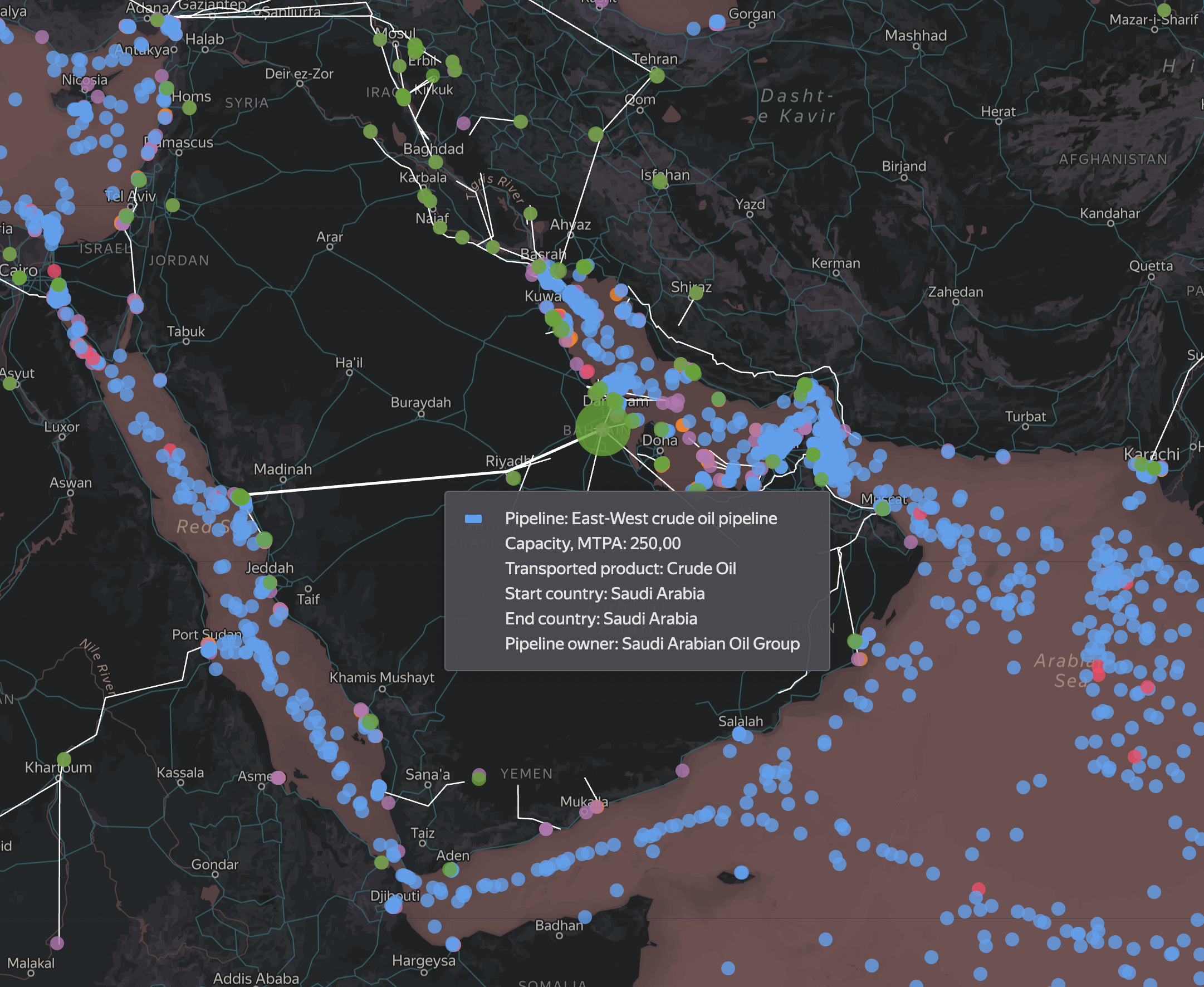Screen dimensions: 1204x987
Task: Select the green marker at Aden
Action: click(449, 869)
